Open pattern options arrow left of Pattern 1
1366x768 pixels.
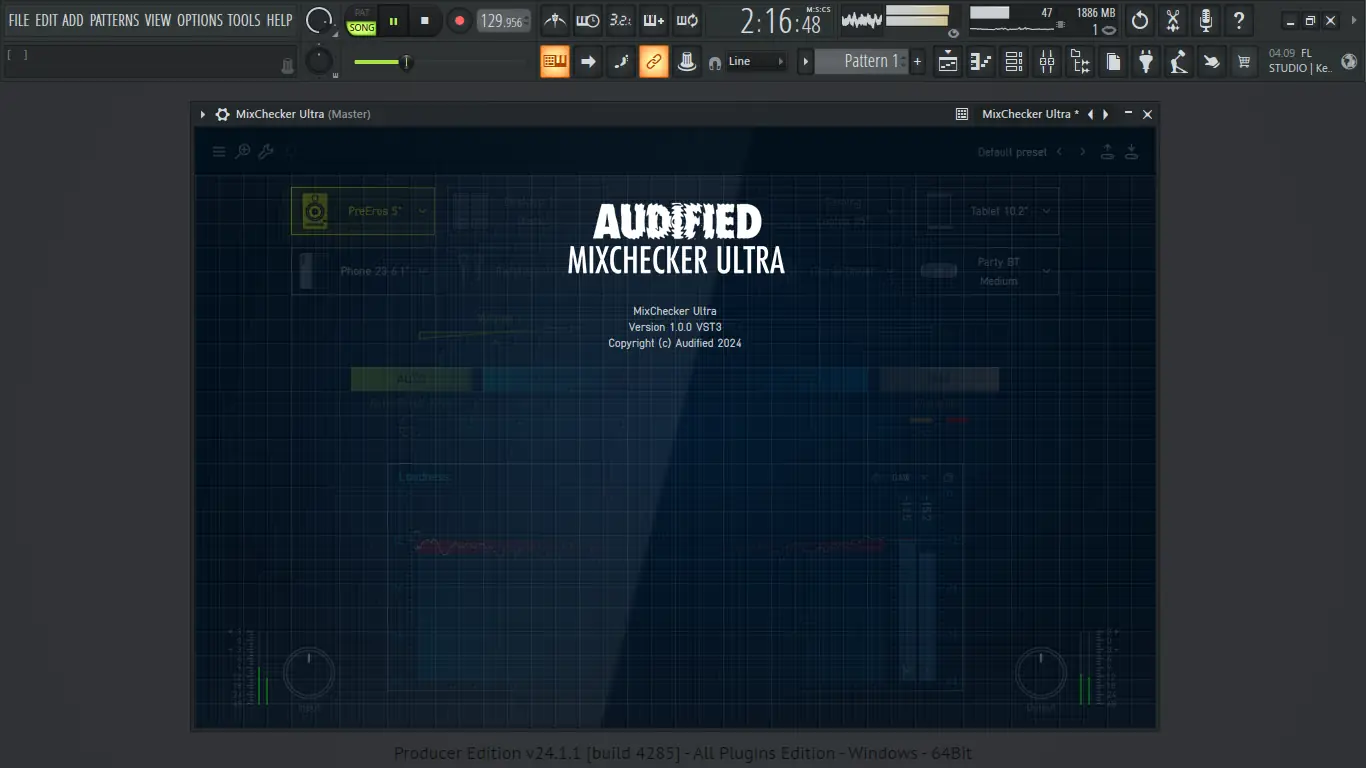coord(805,62)
